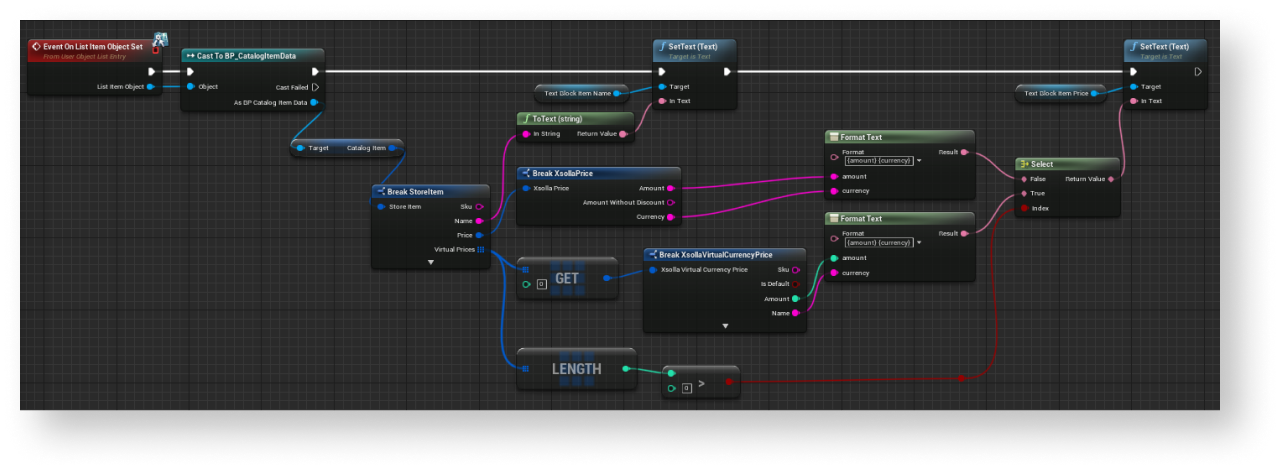Expand the Break StoreItem node pins

tap(430, 262)
